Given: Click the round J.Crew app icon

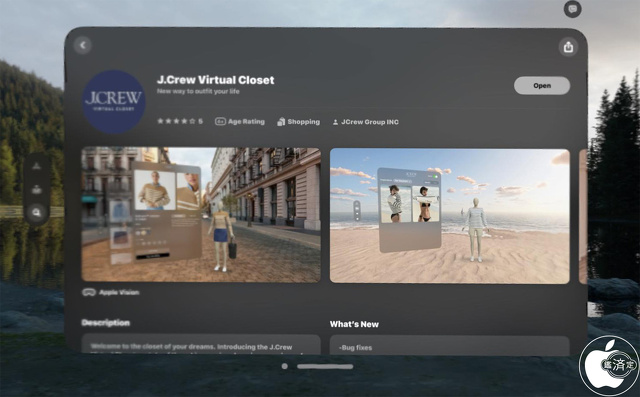Looking at the screenshot, I should tap(114, 102).
